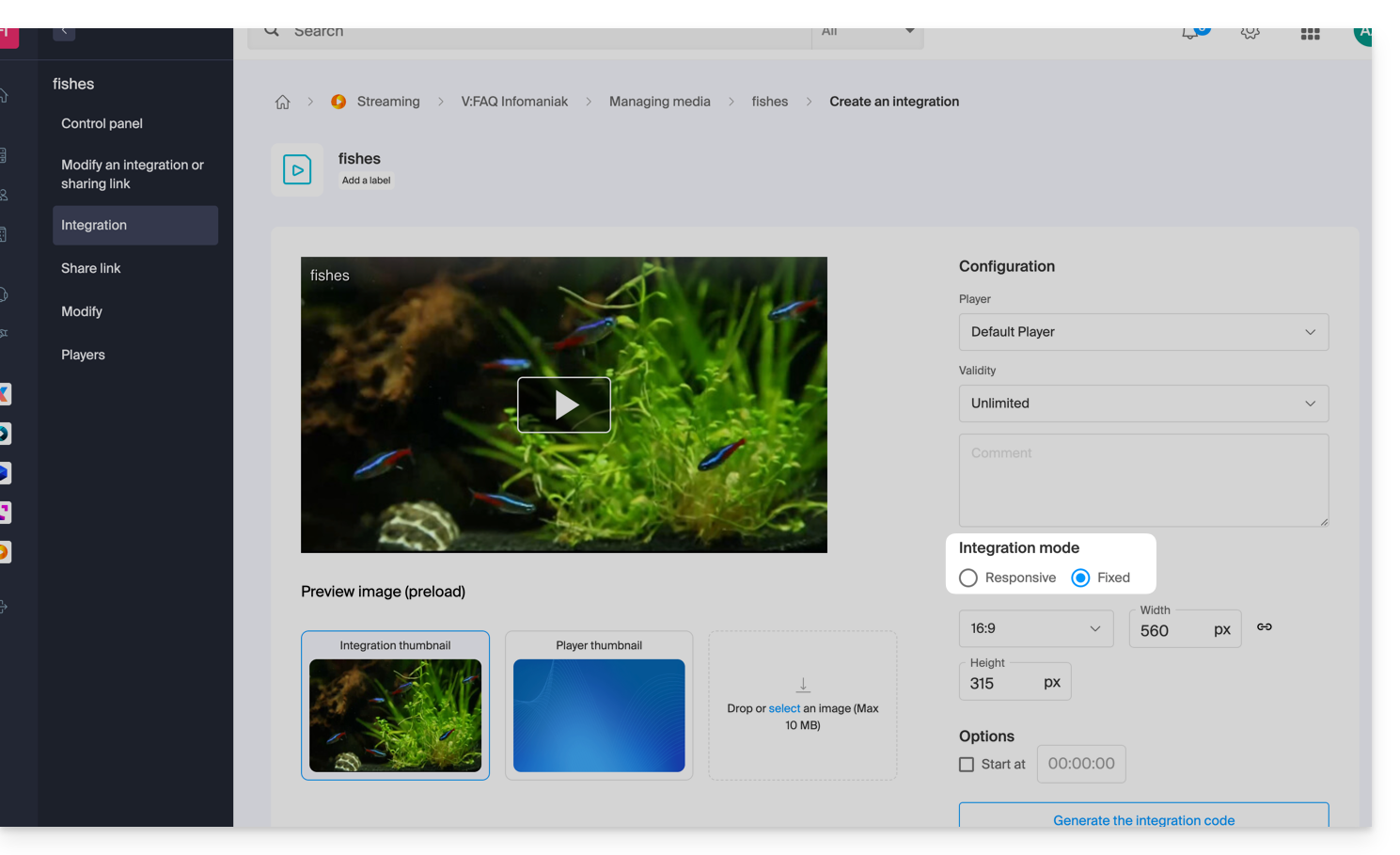Click the fishes media file icon
Screen dimensions: 1400x855
pos(297,170)
